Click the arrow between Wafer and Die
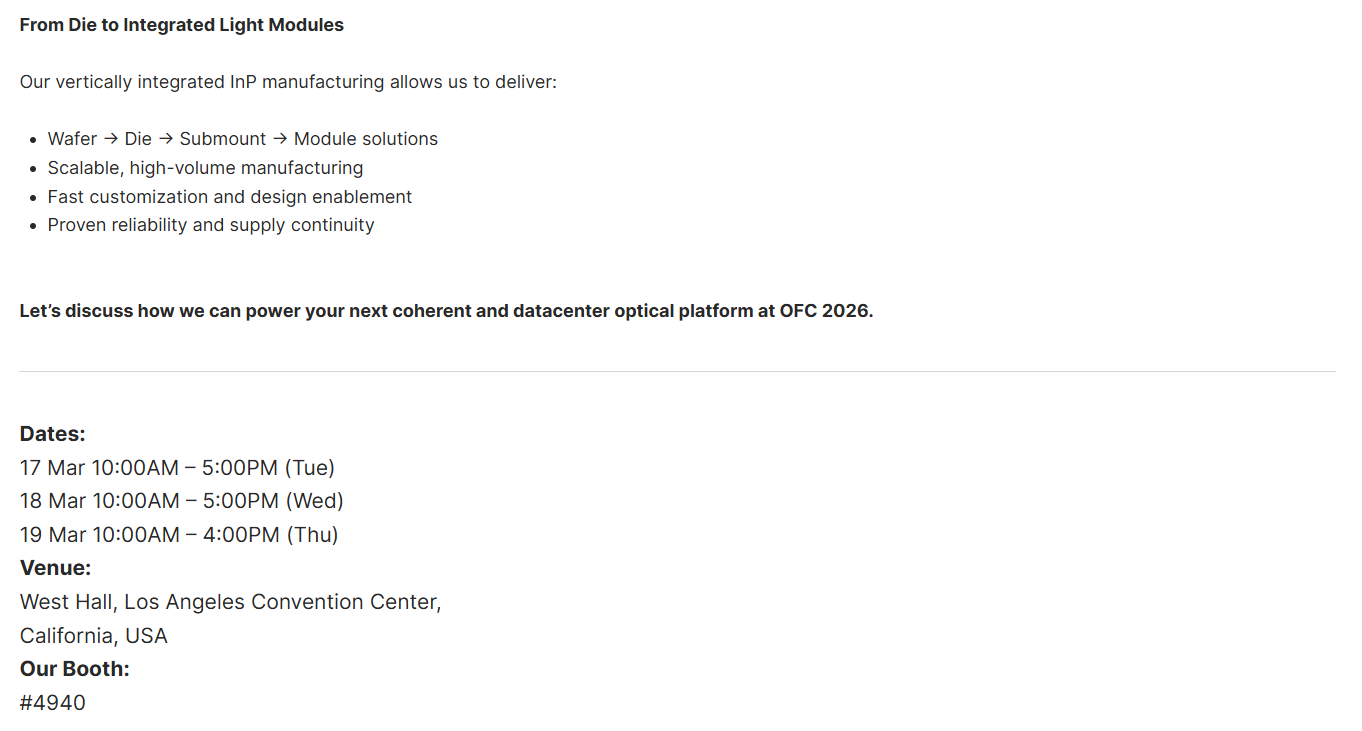The image size is (1362, 731). pyautogui.click(x=111, y=139)
